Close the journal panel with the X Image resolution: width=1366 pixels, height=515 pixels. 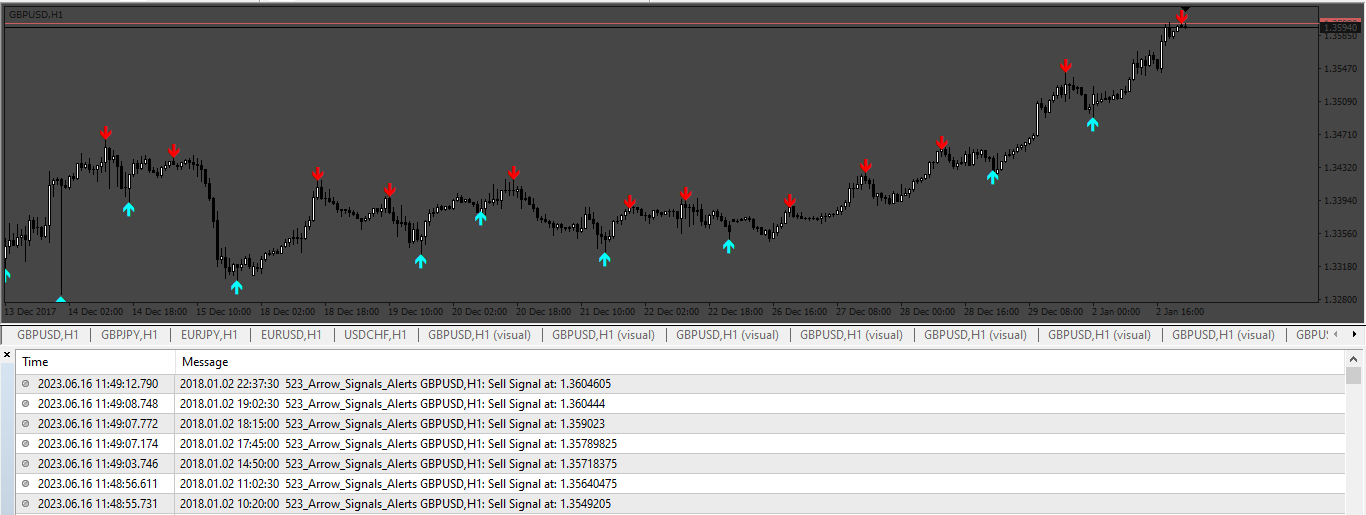click(x=5, y=354)
